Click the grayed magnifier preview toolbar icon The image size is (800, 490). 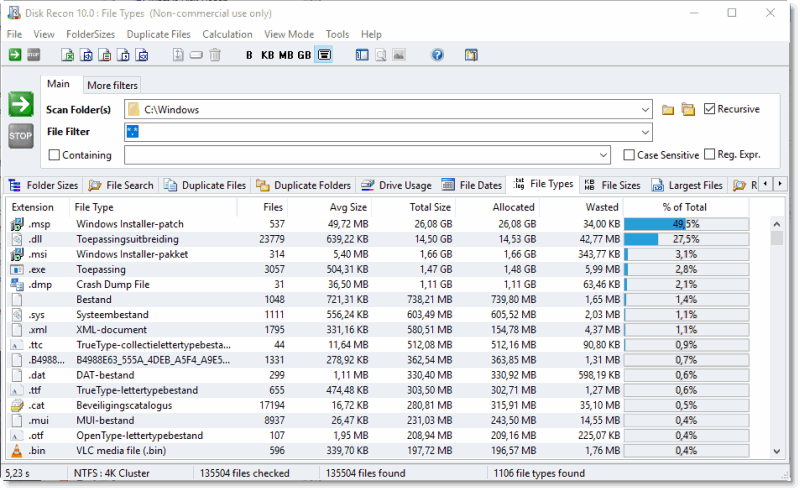[x=381, y=55]
